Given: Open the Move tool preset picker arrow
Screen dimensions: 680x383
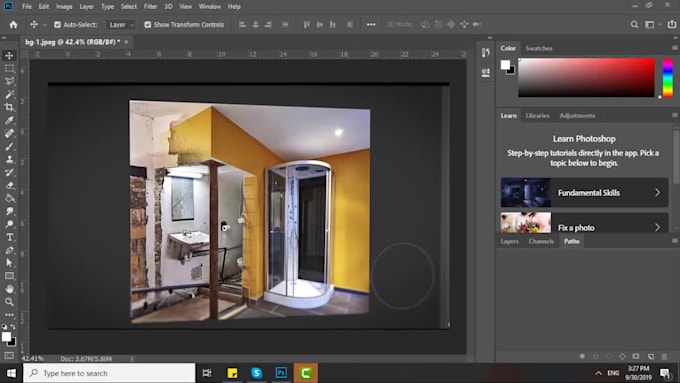Looking at the screenshot, I should (x=44, y=25).
